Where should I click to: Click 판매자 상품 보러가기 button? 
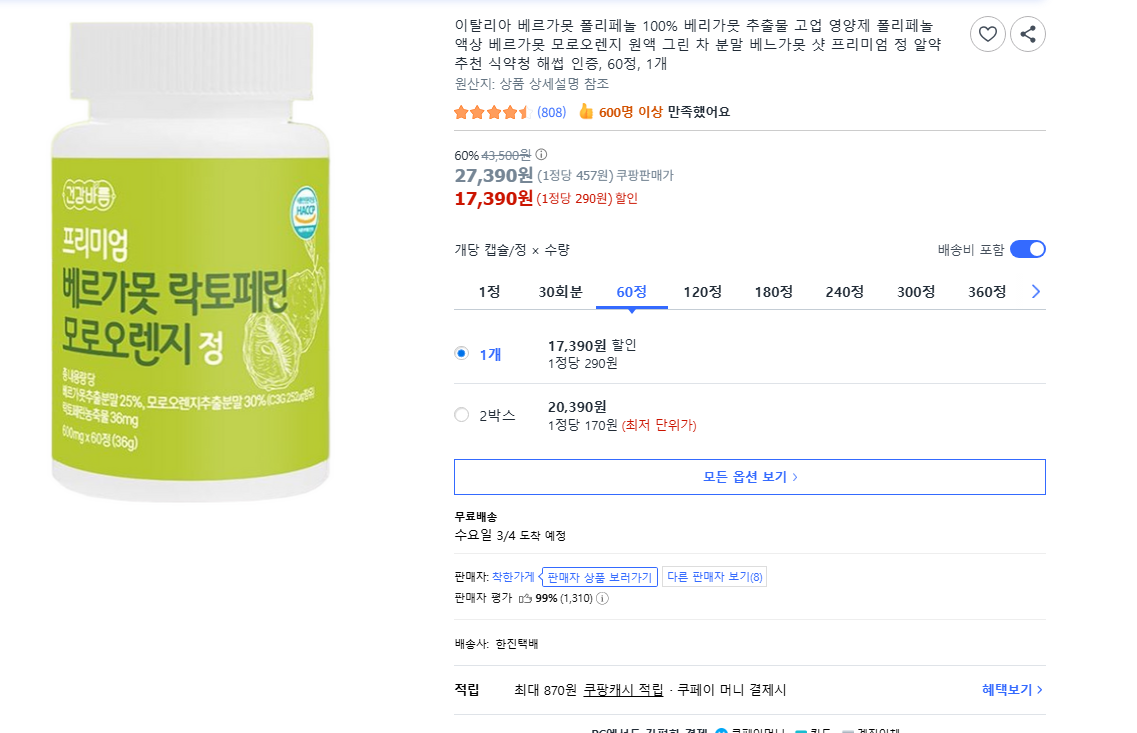[599, 577]
